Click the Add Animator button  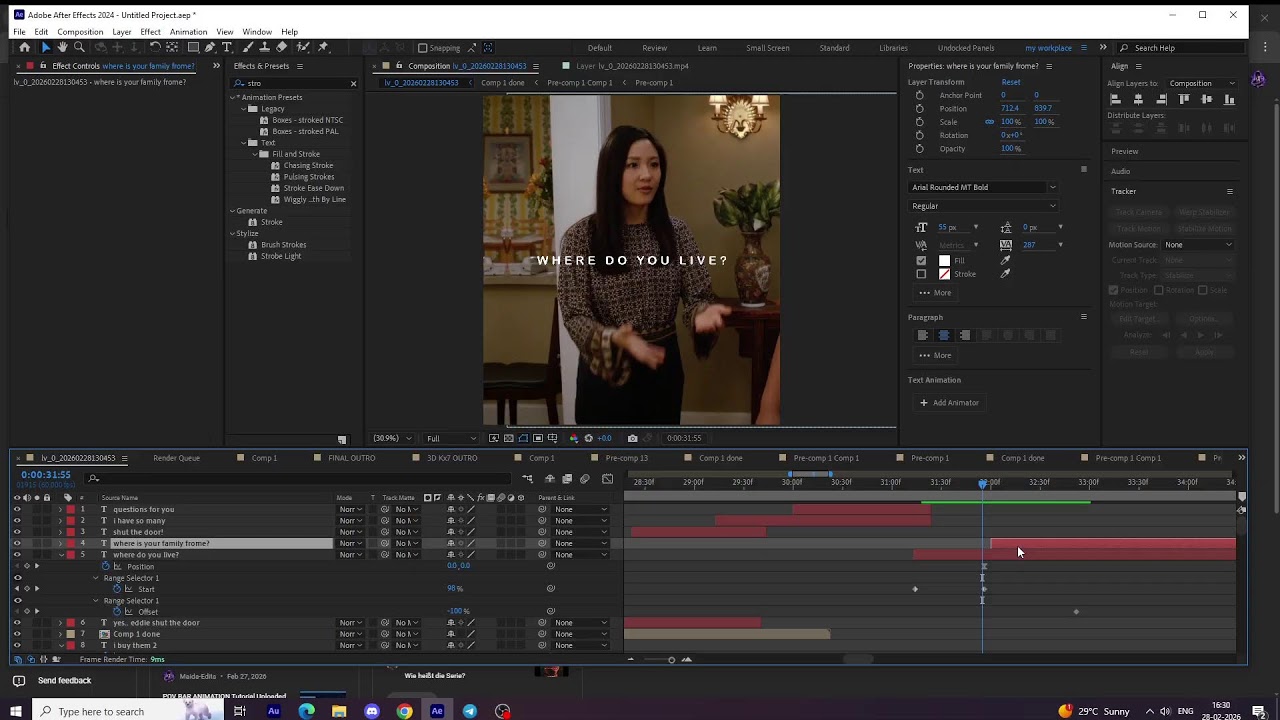(949, 403)
